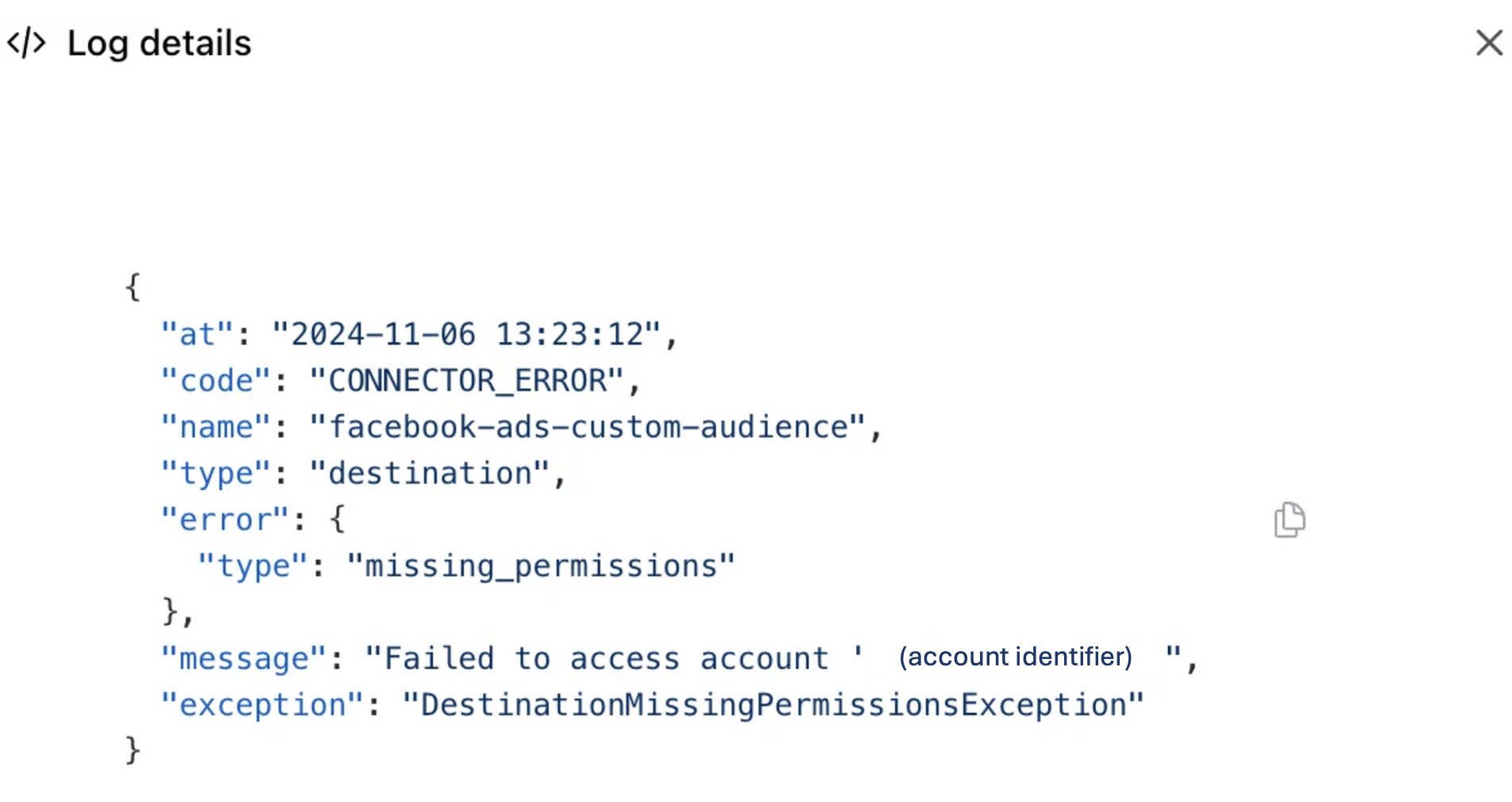This screenshot has height=802, width=1512.
Task: Click the "error" key in the JSON
Action: point(225,520)
